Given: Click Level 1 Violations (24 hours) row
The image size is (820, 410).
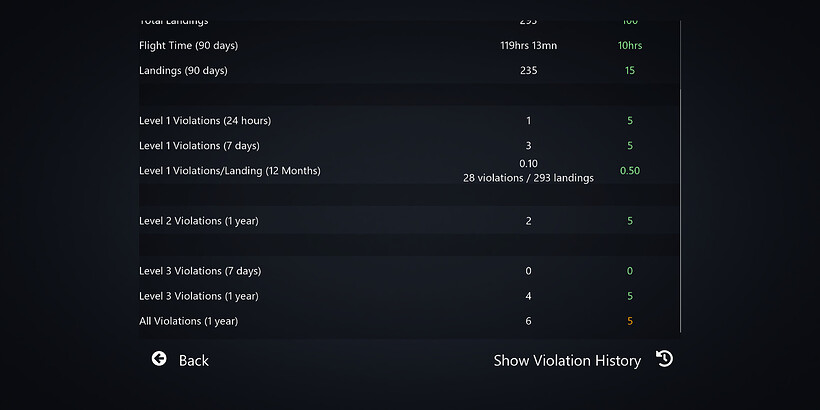Looking at the screenshot, I should click(x=205, y=120).
